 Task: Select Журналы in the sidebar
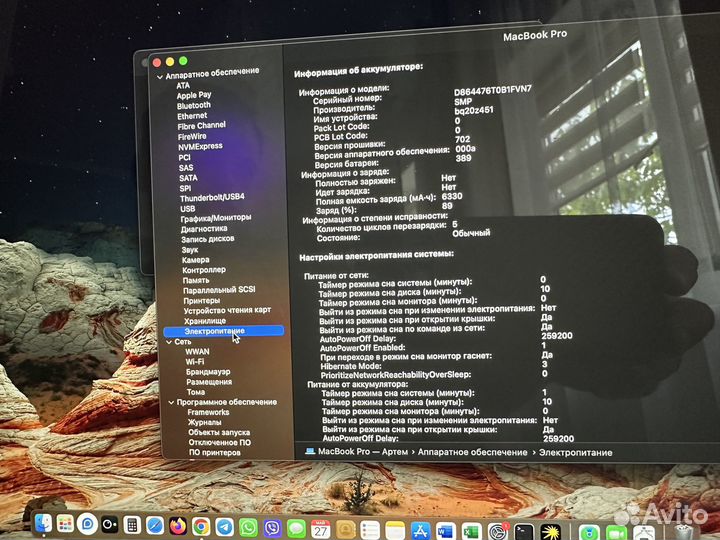pyautogui.click(x=204, y=422)
